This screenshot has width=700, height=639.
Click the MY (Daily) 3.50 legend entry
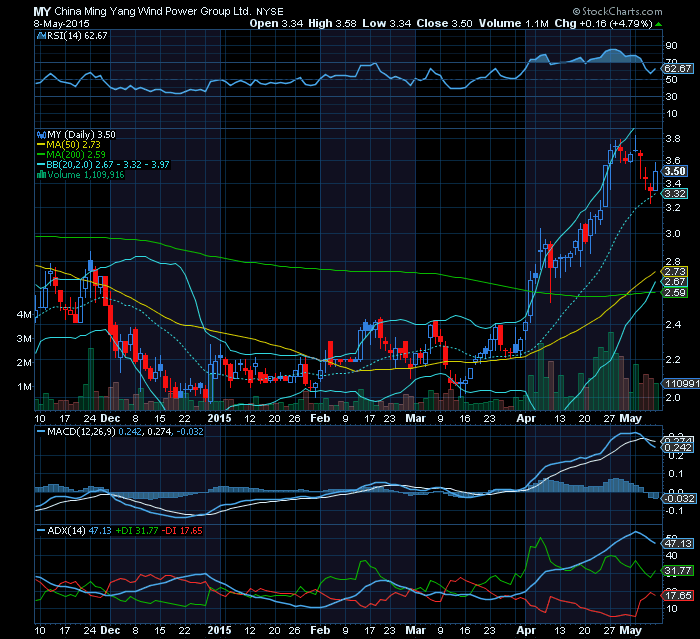(x=81, y=135)
